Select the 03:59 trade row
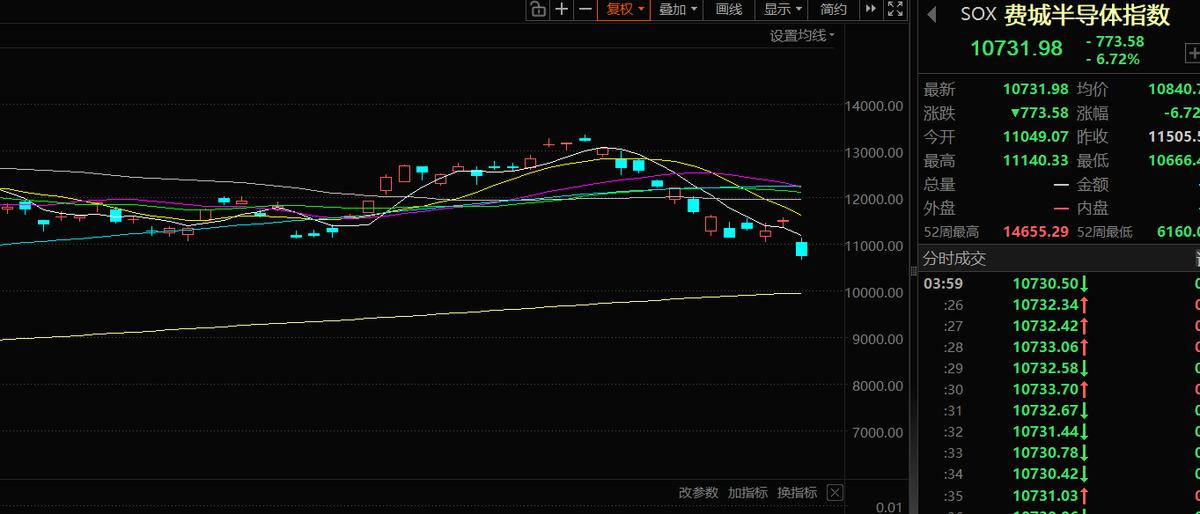This screenshot has width=1200, height=514. [x=1059, y=283]
